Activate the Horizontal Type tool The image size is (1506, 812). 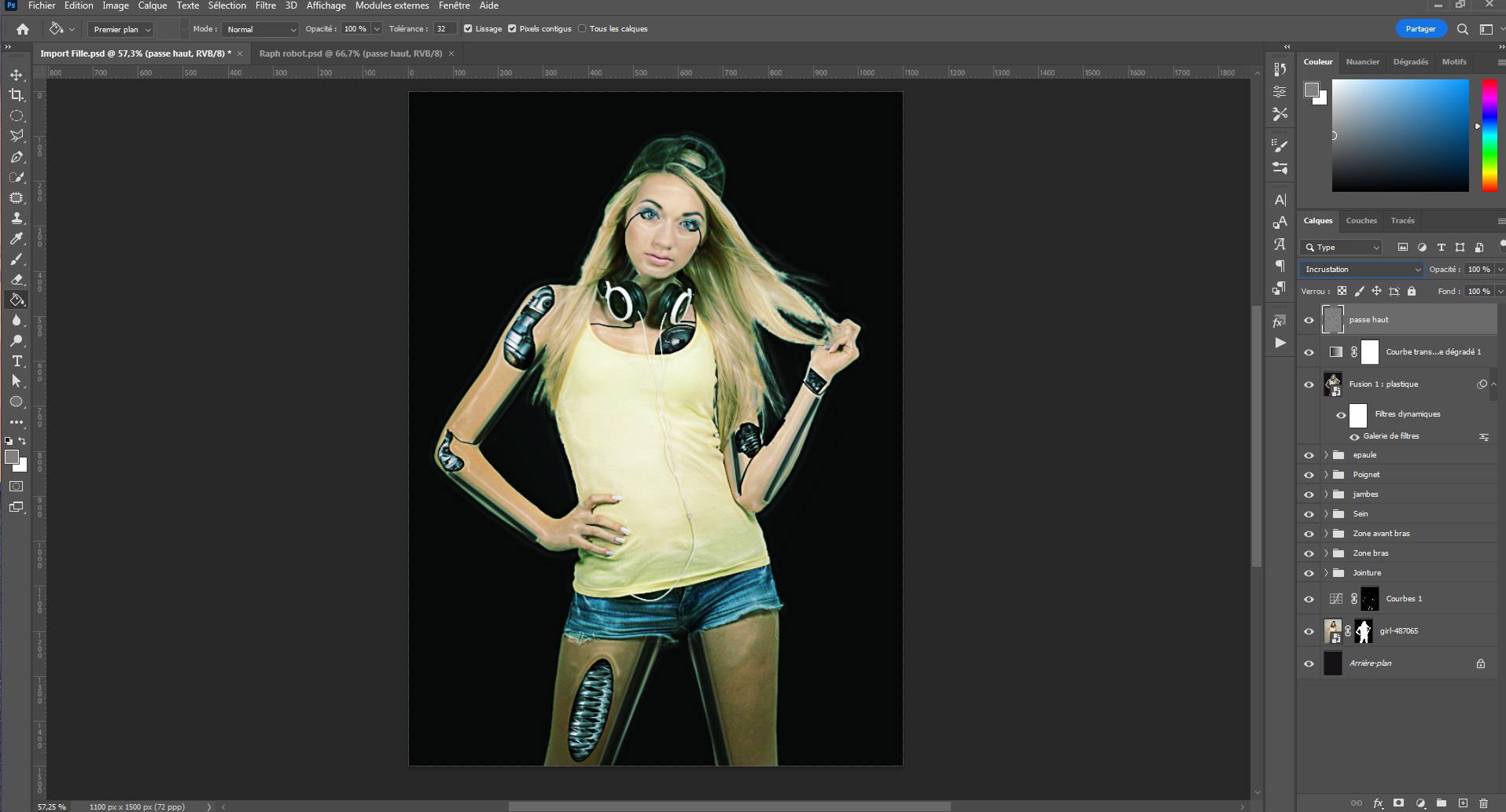point(17,361)
